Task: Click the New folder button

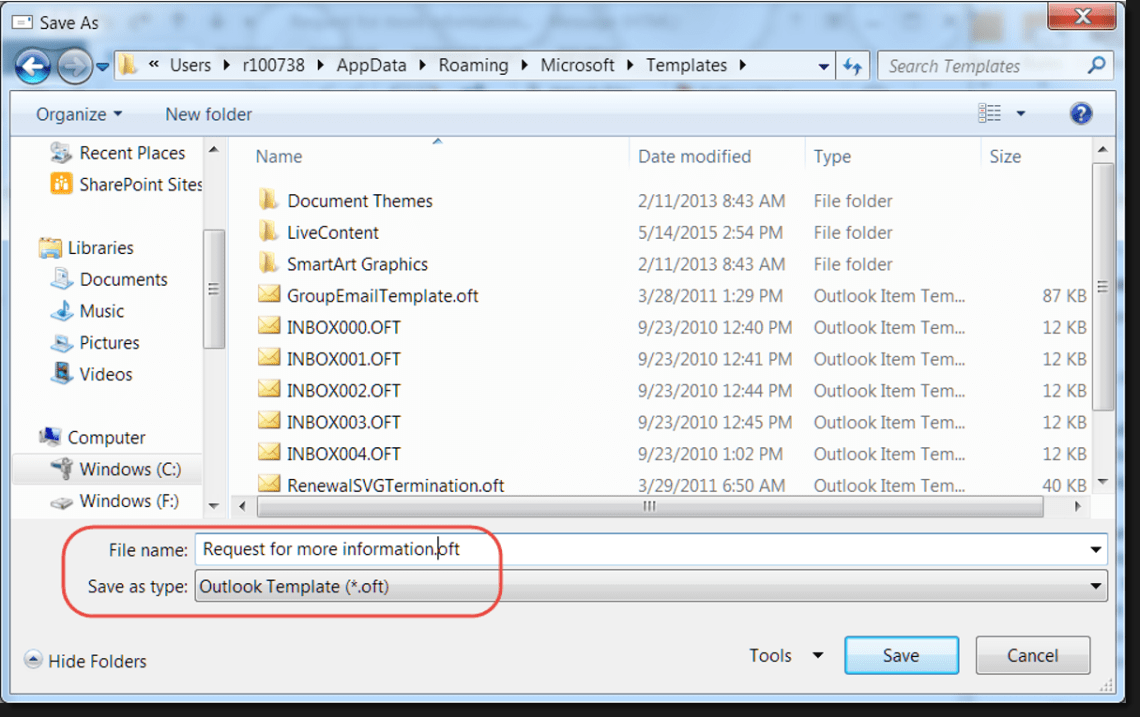Action: pyautogui.click(x=208, y=114)
